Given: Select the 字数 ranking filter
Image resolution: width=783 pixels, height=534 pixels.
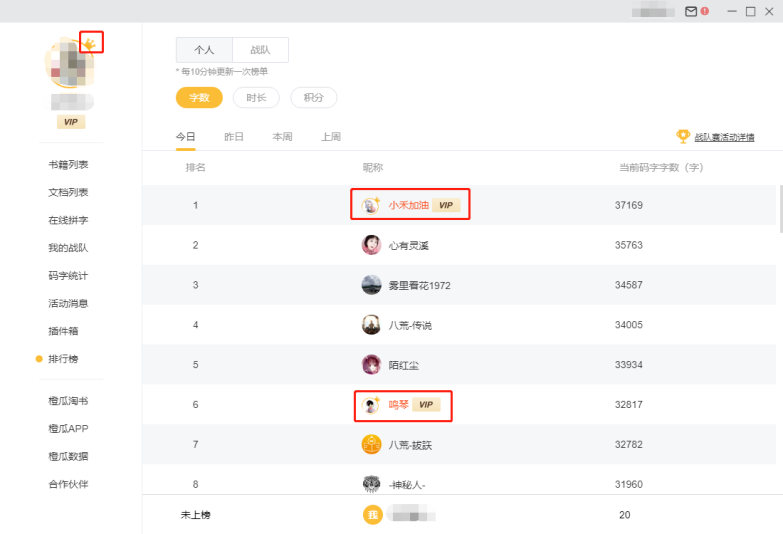Looking at the screenshot, I should 199,98.
